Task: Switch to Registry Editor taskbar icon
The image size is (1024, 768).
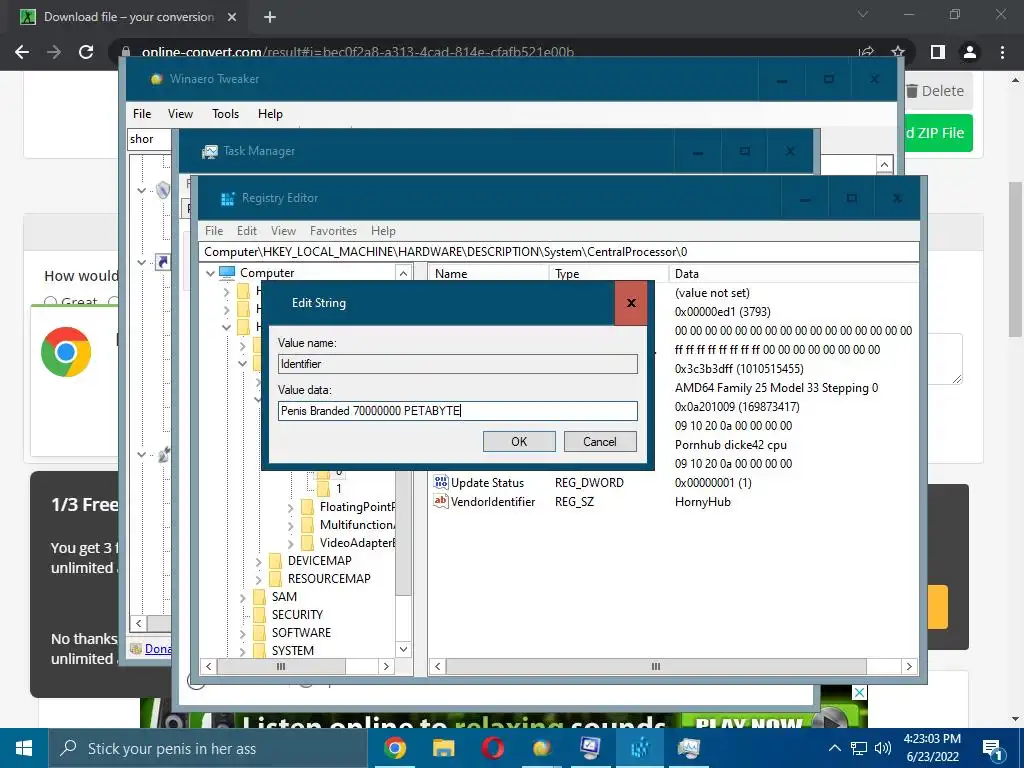Action: 639,748
